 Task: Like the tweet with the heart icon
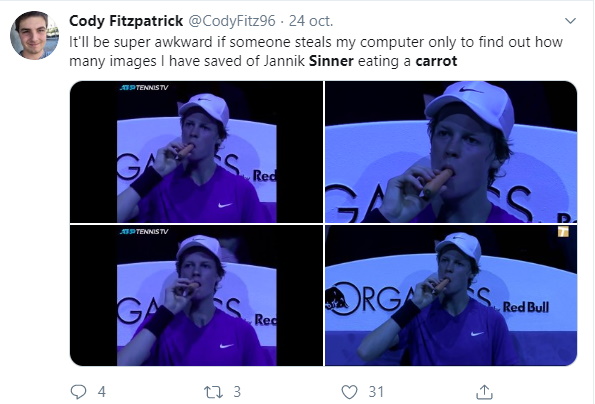349,392
